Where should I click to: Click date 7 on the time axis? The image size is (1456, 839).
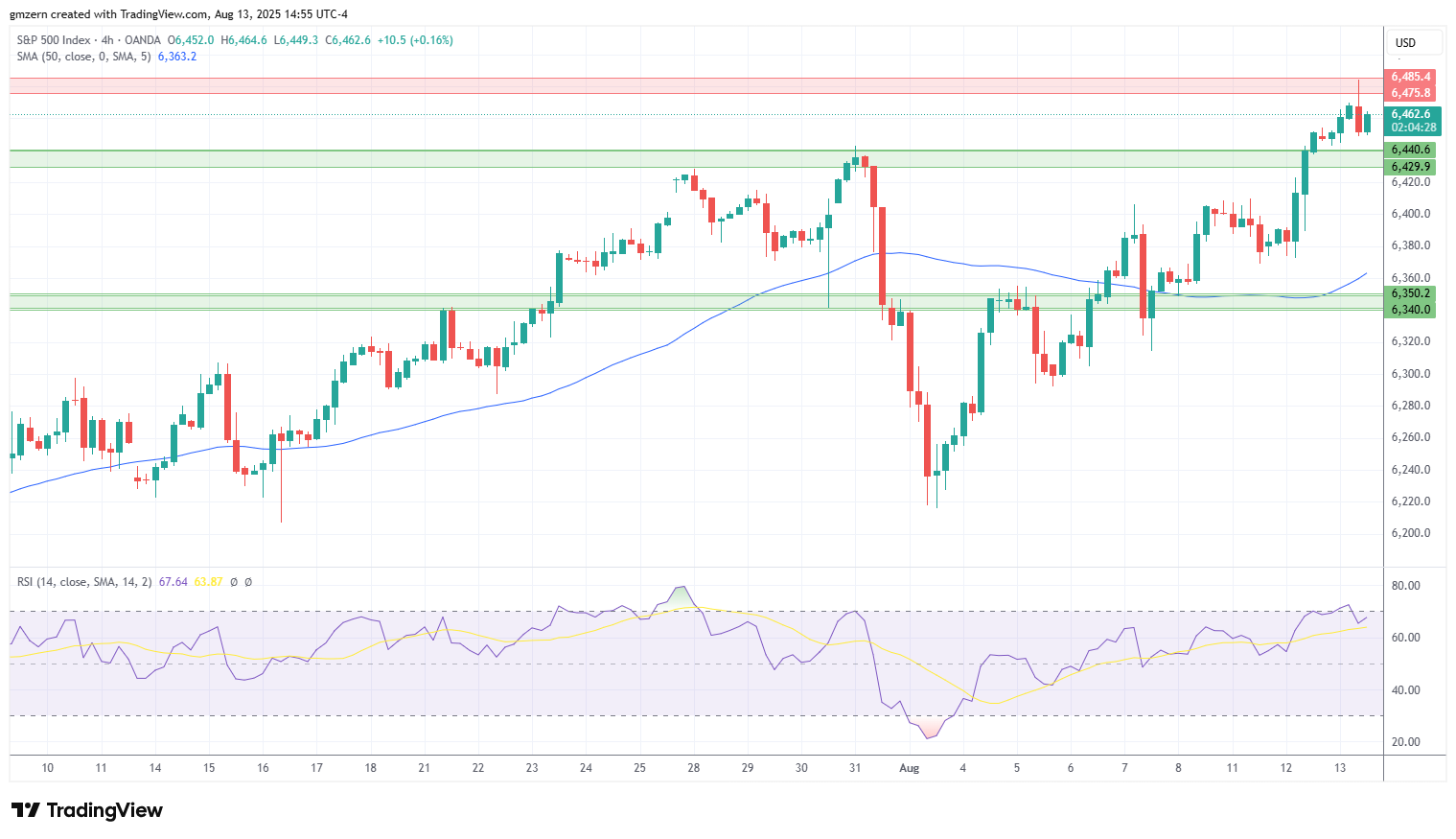pos(1124,768)
